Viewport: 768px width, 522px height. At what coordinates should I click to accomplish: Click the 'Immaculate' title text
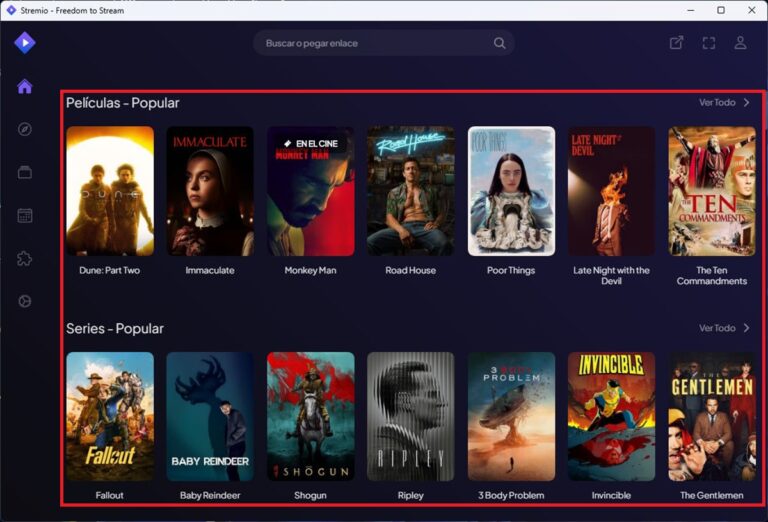click(x=210, y=270)
